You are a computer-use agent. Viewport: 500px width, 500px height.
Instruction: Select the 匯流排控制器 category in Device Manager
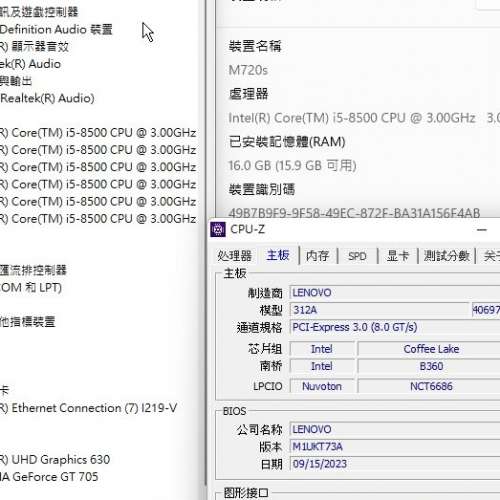pyautogui.click(x=33, y=270)
